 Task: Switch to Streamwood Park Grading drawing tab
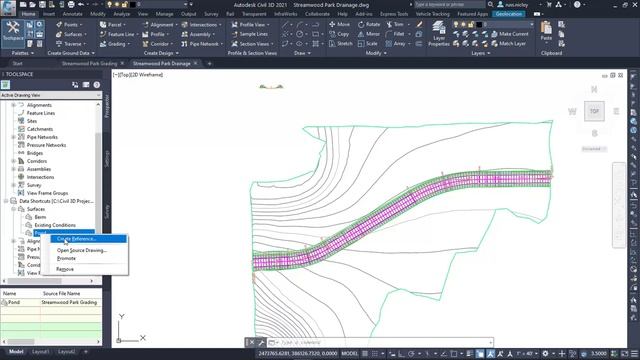tap(89, 64)
